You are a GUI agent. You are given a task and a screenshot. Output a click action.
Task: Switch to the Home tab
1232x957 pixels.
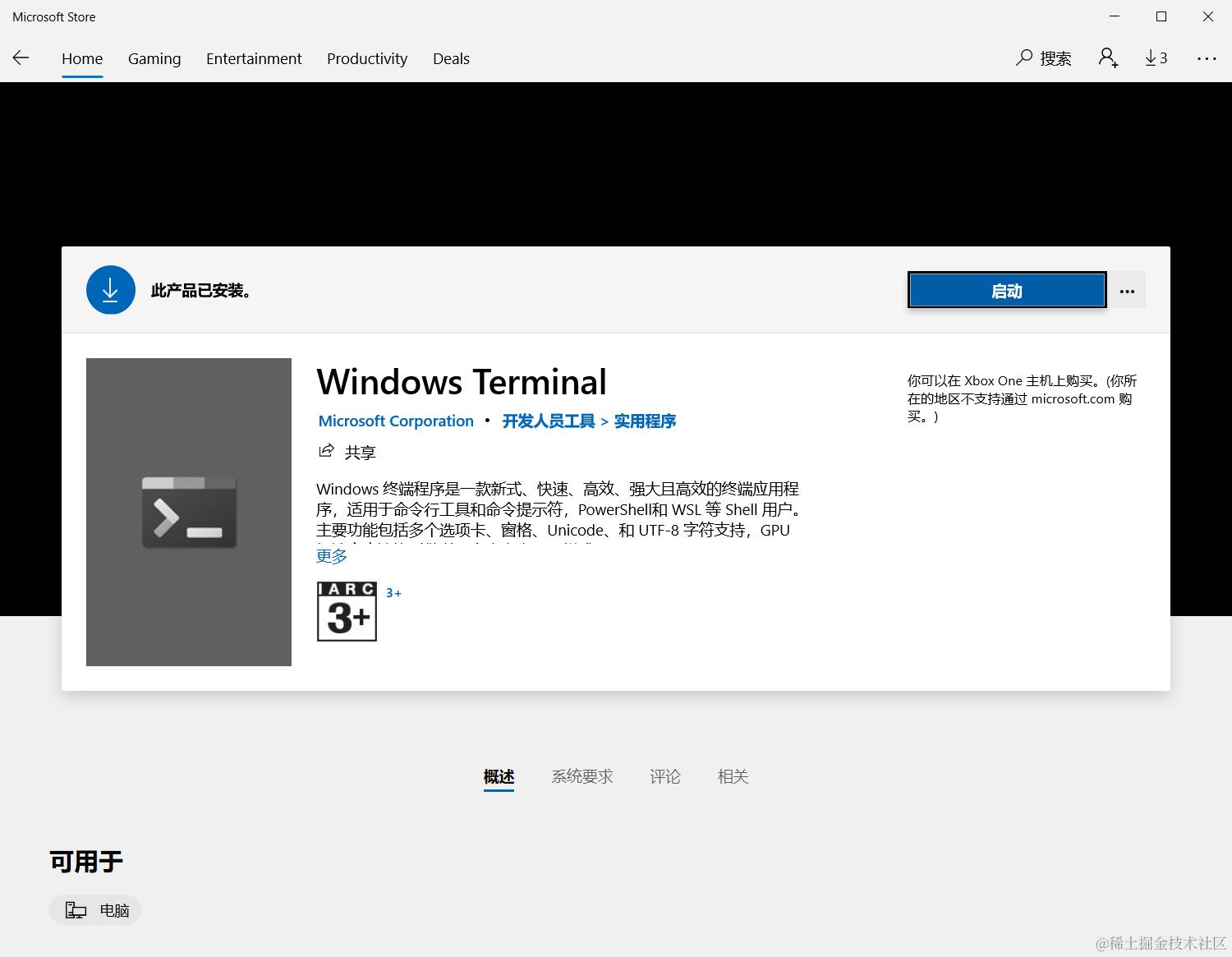82,58
